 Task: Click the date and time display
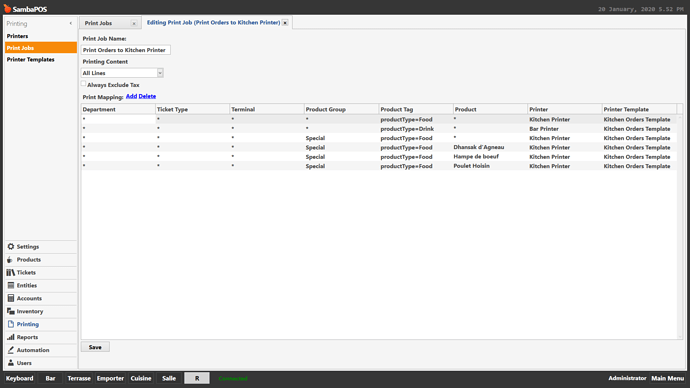pyautogui.click(x=640, y=9)
